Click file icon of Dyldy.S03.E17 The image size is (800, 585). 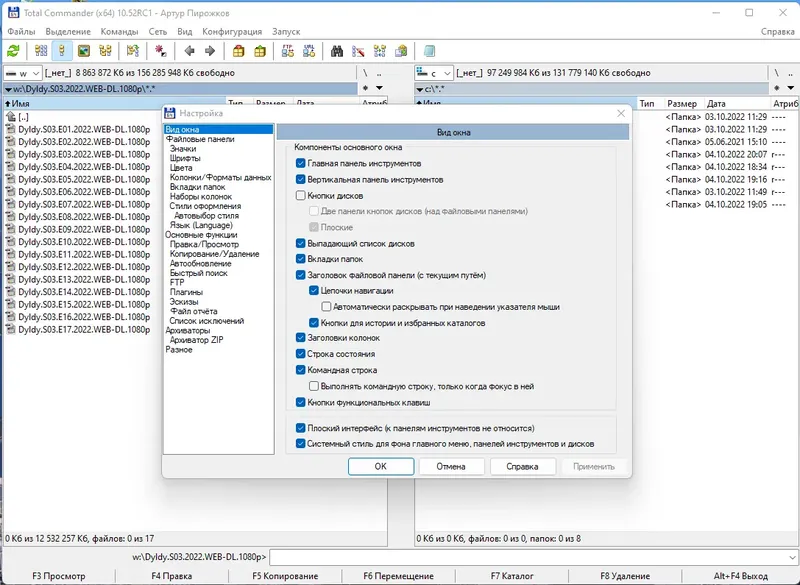[10, 329]
